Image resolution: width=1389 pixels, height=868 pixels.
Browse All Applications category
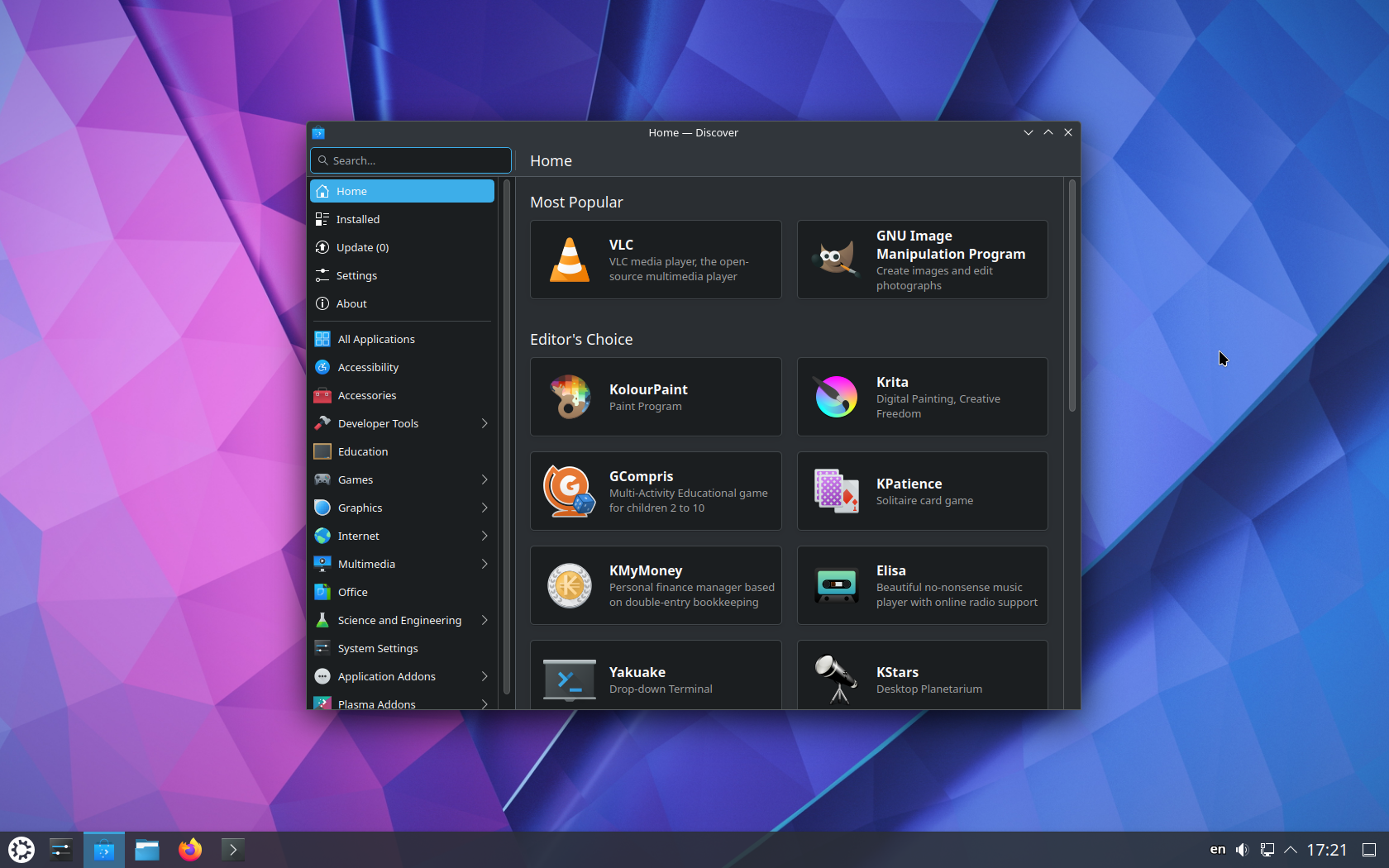[402, 339]
